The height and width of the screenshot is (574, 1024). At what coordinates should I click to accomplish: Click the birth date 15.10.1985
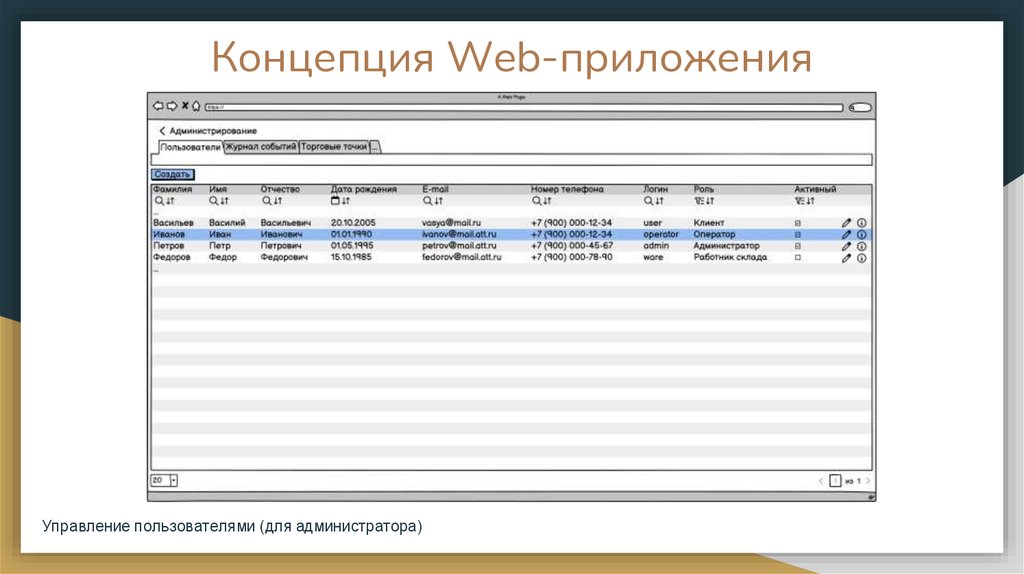click(x=351, y=257)
